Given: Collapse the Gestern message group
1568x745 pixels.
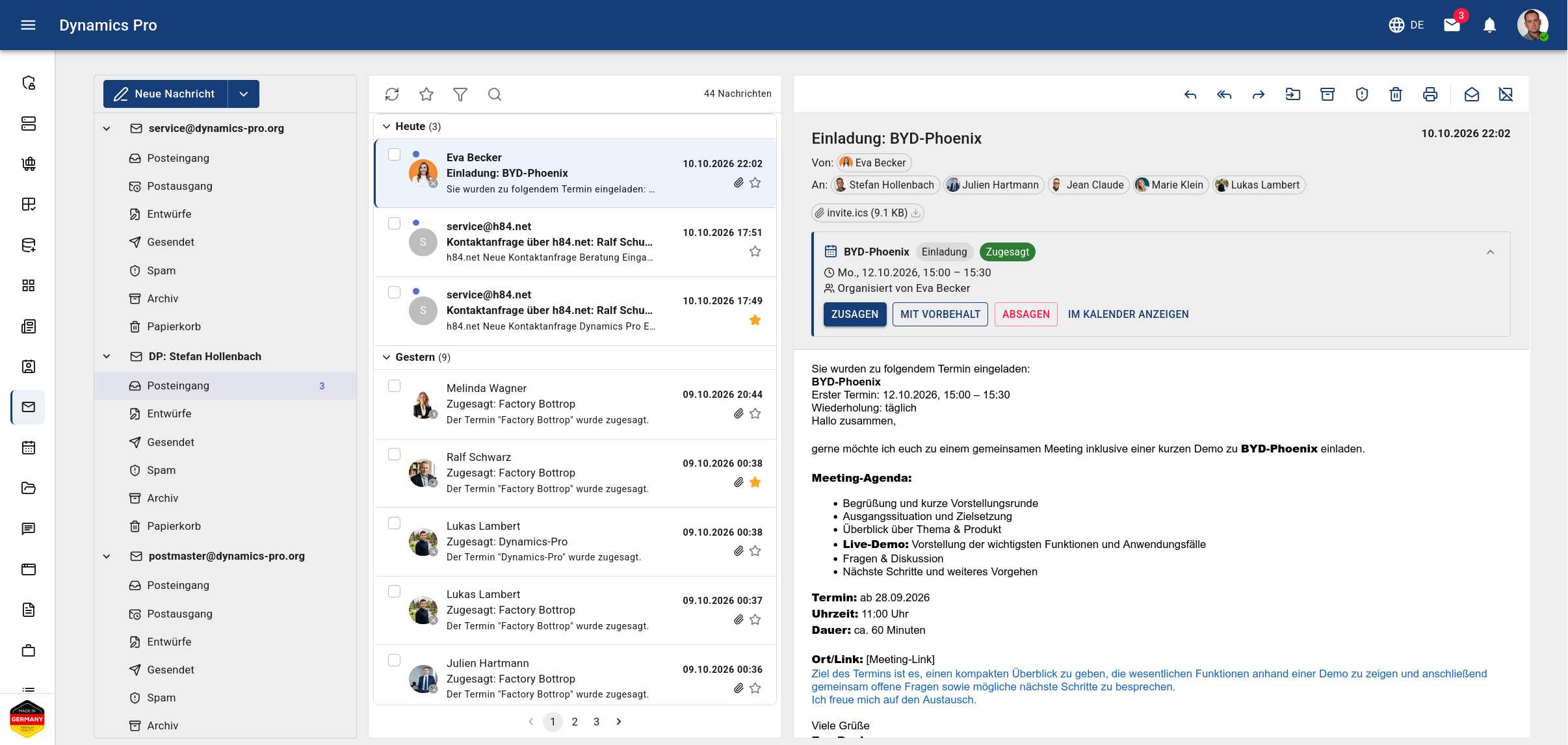Looking at the screenshot, I should pos(387,357).
